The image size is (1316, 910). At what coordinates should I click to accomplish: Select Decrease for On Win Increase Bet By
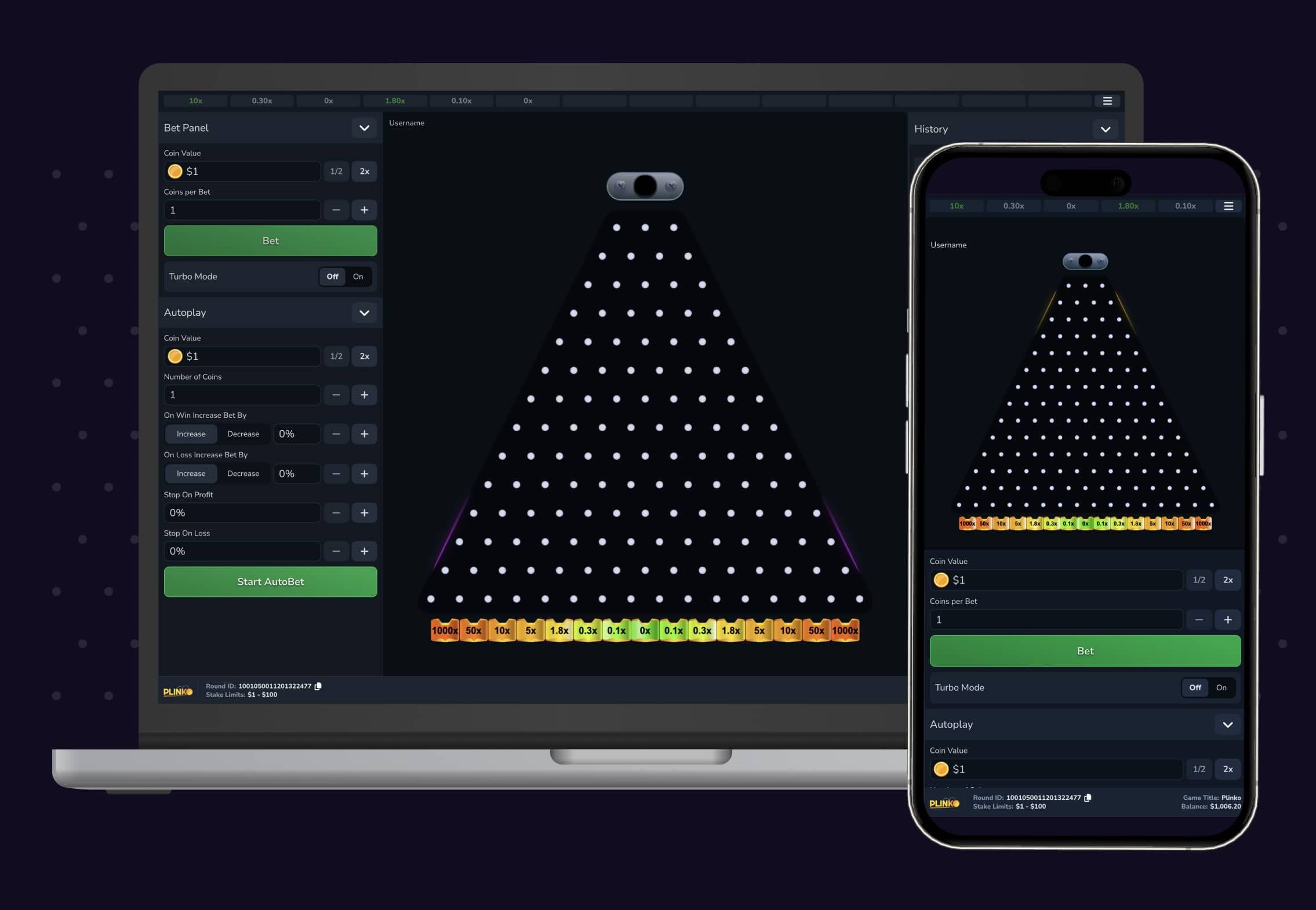(x=243, y=434)
